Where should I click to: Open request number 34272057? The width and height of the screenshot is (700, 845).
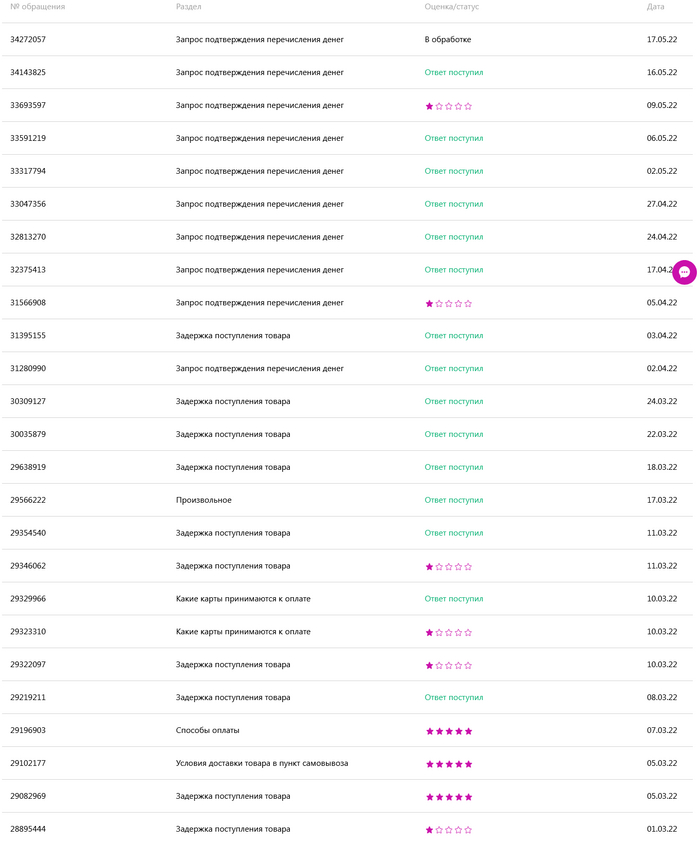pyautogui.click(x=28, y=40)
